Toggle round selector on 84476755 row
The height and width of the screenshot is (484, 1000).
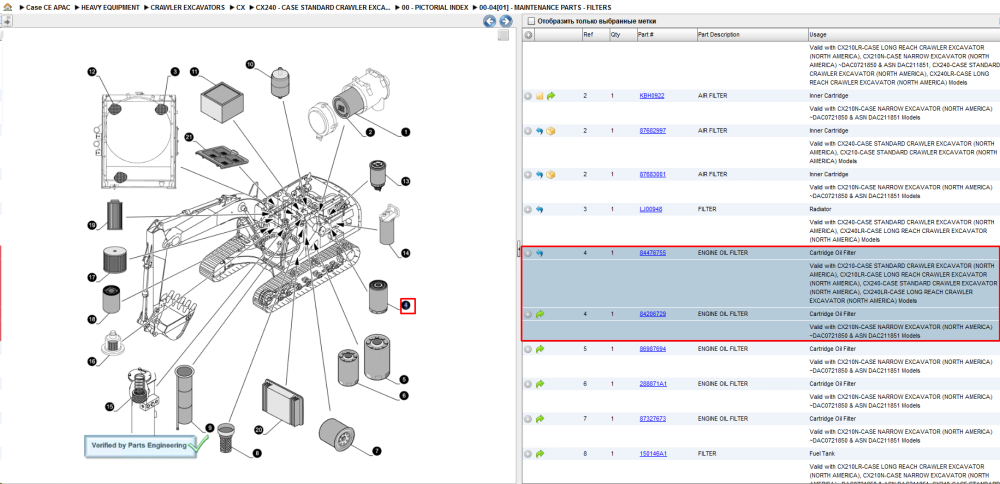tap(528, 253)
